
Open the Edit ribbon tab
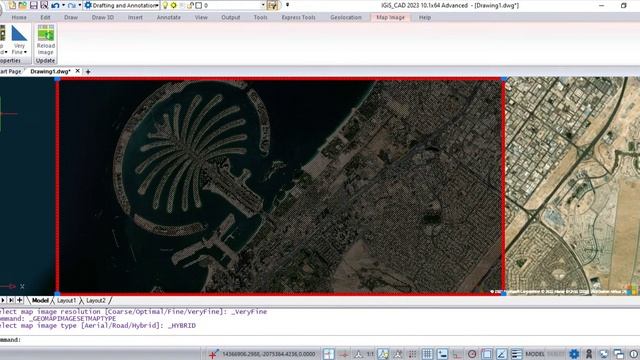pyautogui.click(x=45, y=18)
